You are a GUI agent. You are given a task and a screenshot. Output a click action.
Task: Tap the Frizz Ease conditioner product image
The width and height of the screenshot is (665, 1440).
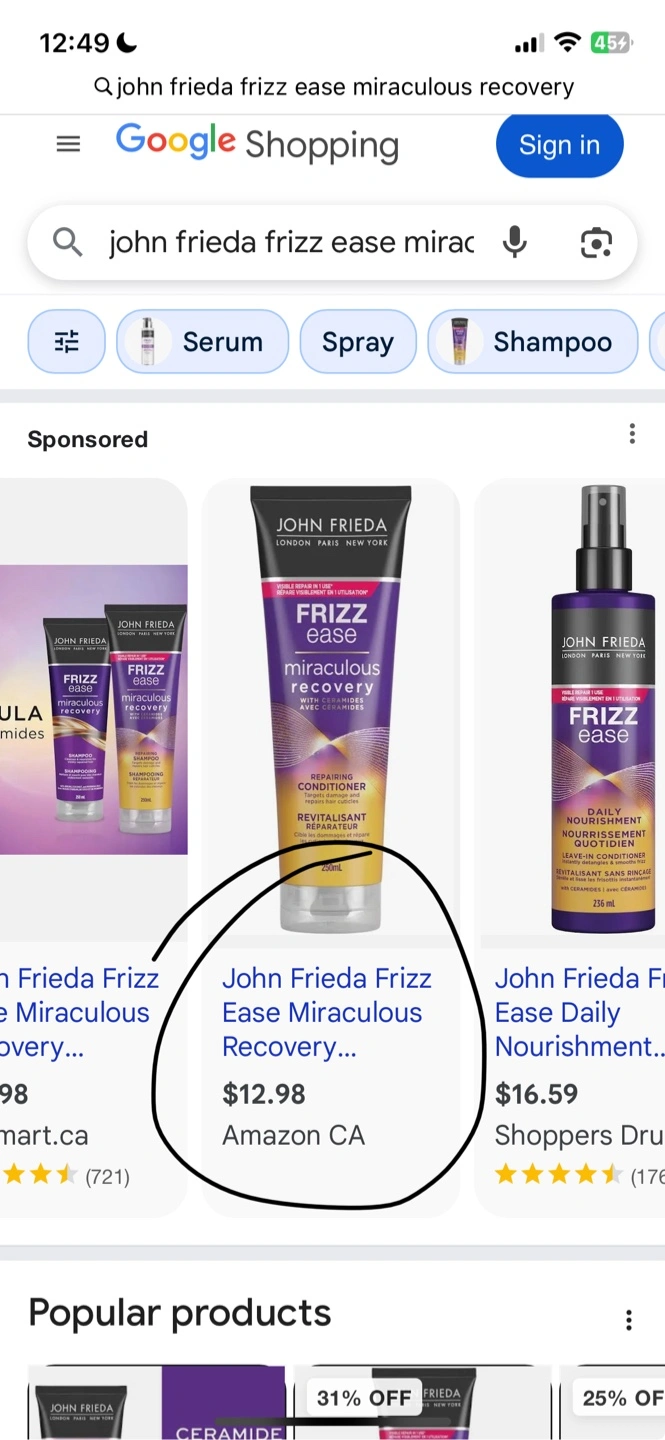(x=331, y=709)
